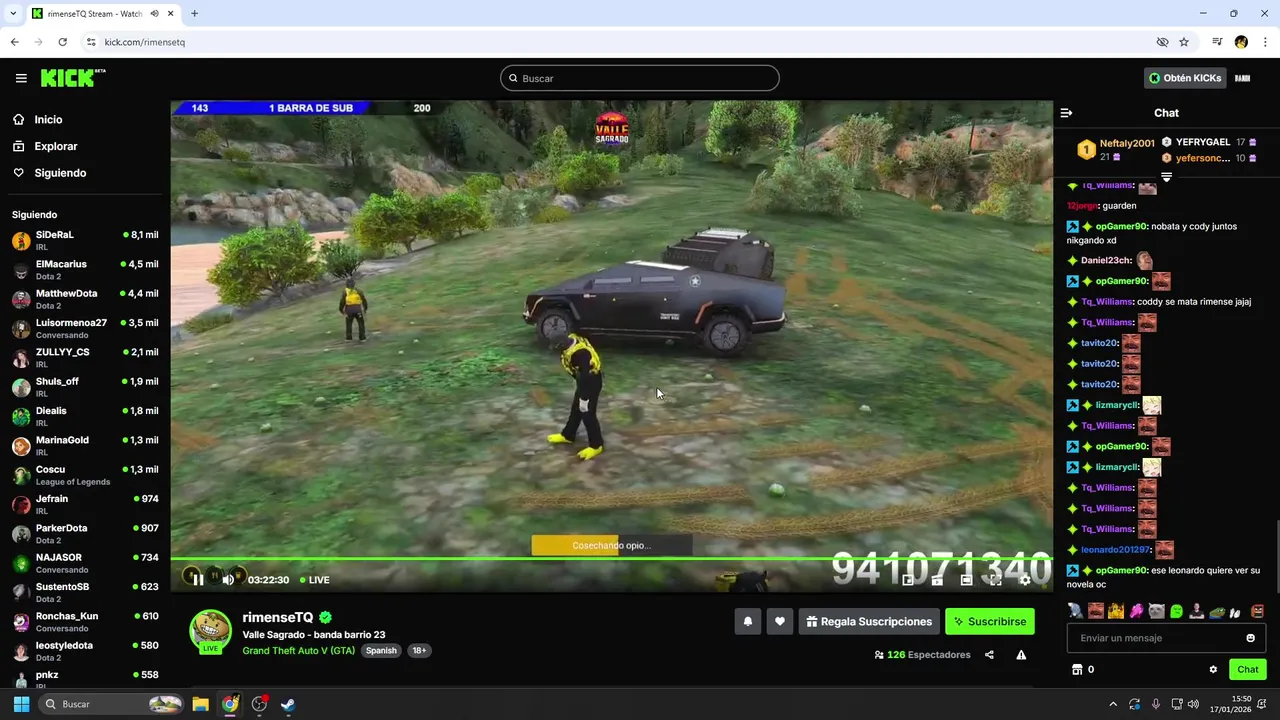Open ZULLYY_CS followed channel

(85, 358)
